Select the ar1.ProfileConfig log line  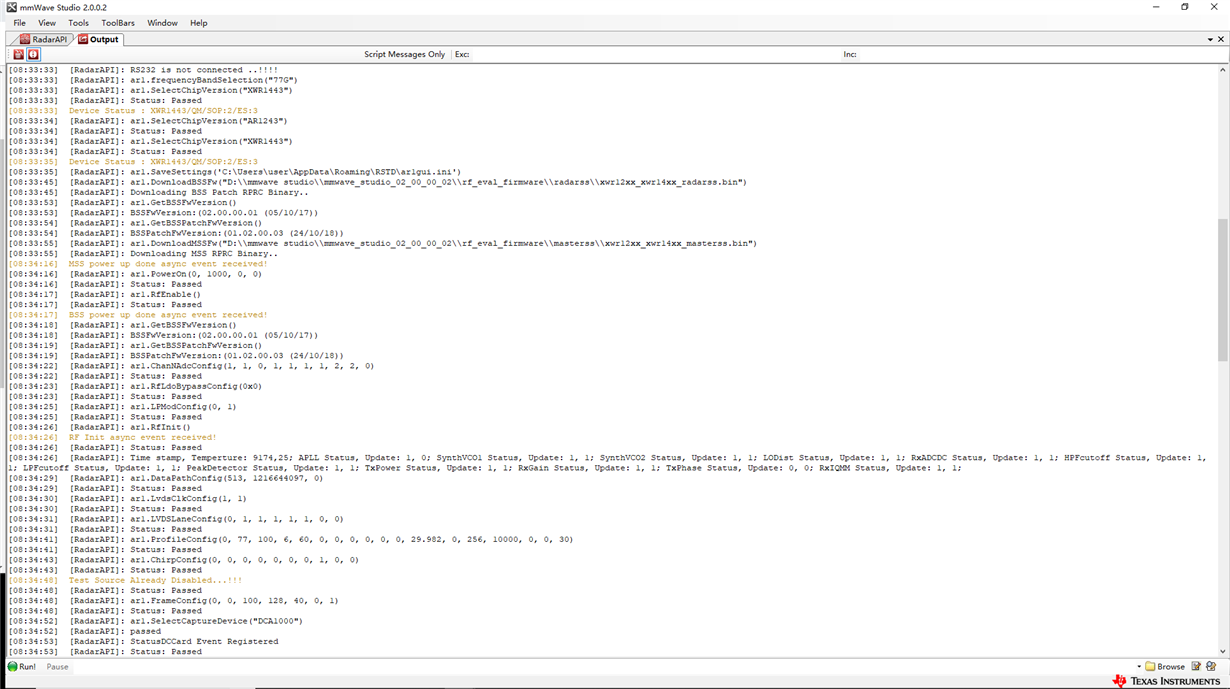coord(291,539)
